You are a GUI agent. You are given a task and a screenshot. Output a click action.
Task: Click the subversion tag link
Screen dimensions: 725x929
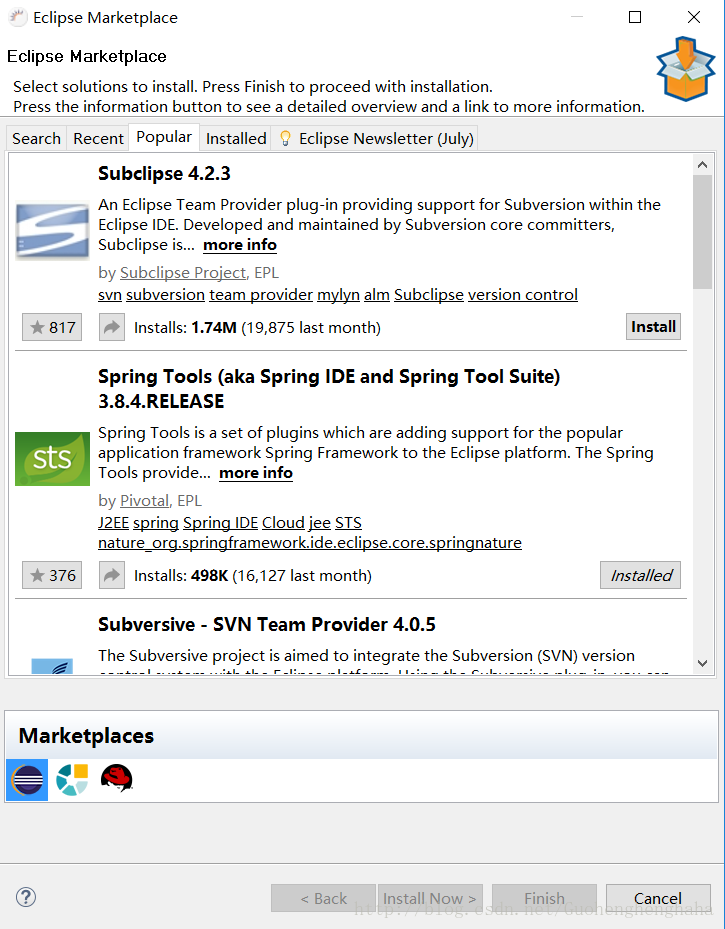166,294
